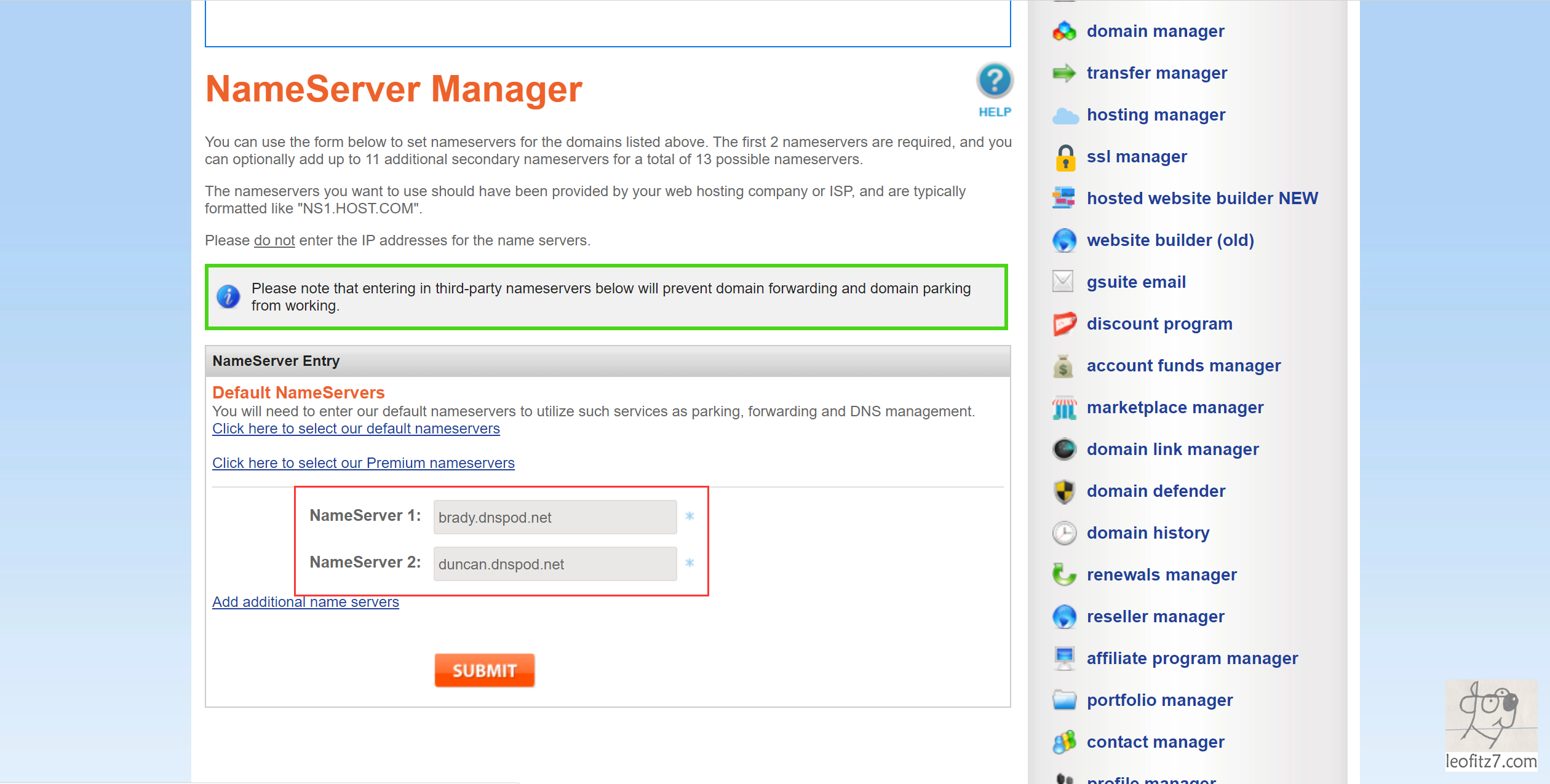The width and height of the screenshot is (1550, 784).
Task: Click 'Click here to select our Premium nameservers'
Action: point(364,462)
